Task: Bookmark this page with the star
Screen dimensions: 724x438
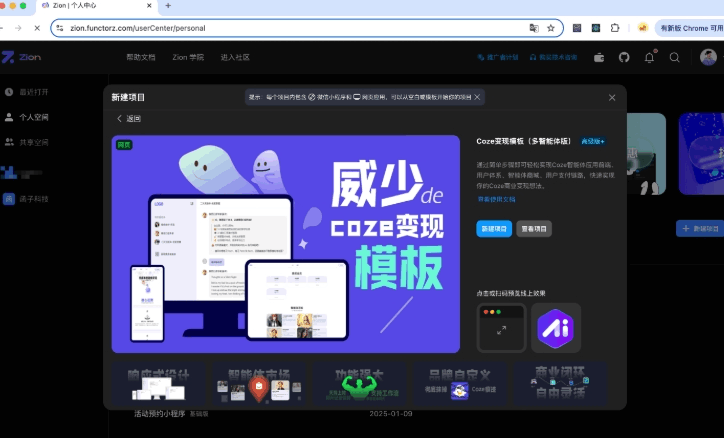Action: point(551,28)
